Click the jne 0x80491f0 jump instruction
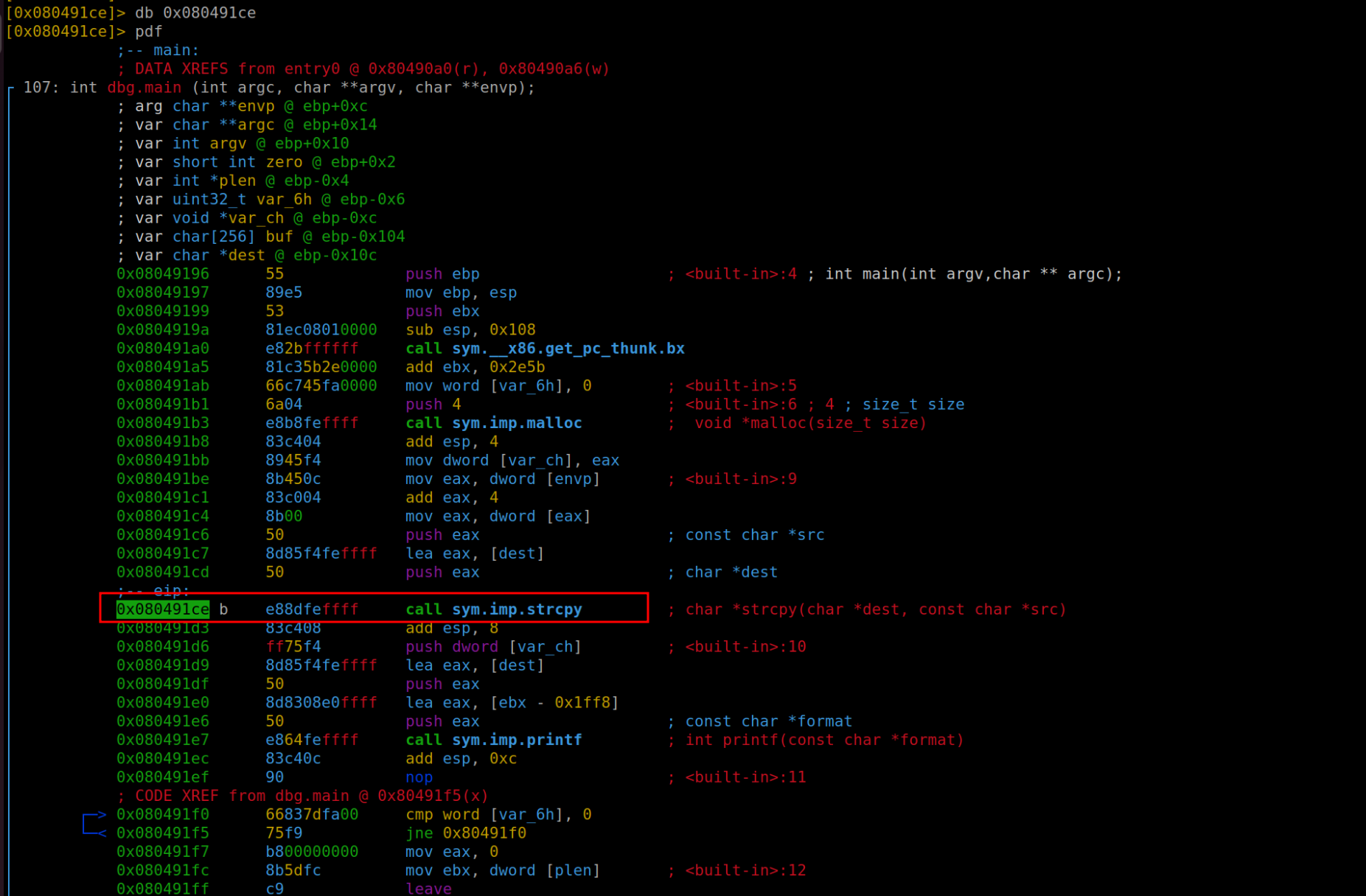 [x=465, y=833]
